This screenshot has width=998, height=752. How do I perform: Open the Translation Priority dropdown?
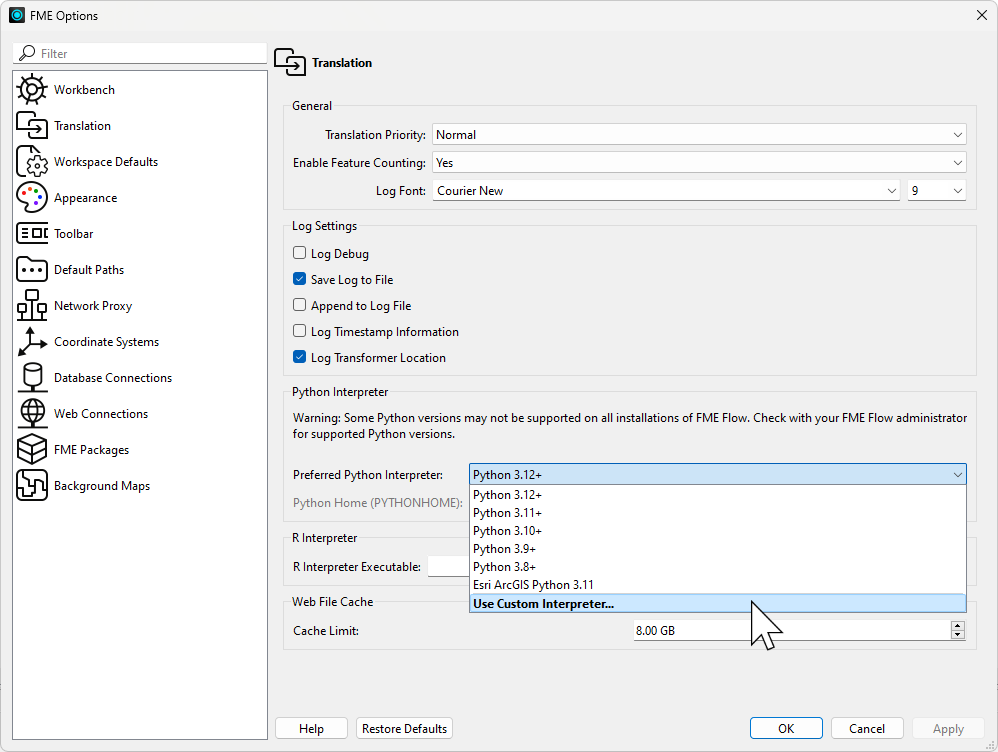[x=699, y=135]
